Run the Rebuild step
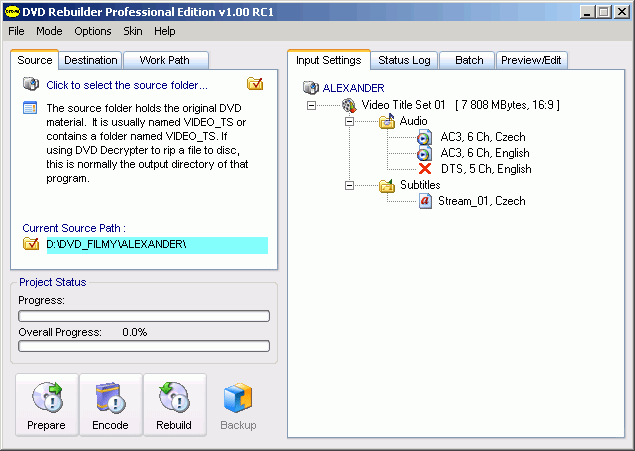This screenshot has height=451, width=635. point(175,405)
